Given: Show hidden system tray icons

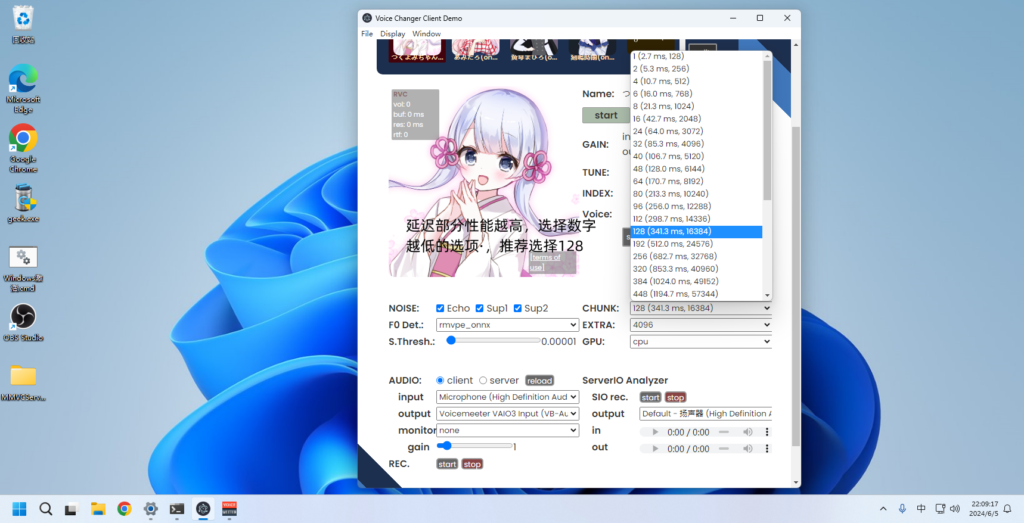Looking at the screenshot, I should pyautogui.click(x=883, y=509).
